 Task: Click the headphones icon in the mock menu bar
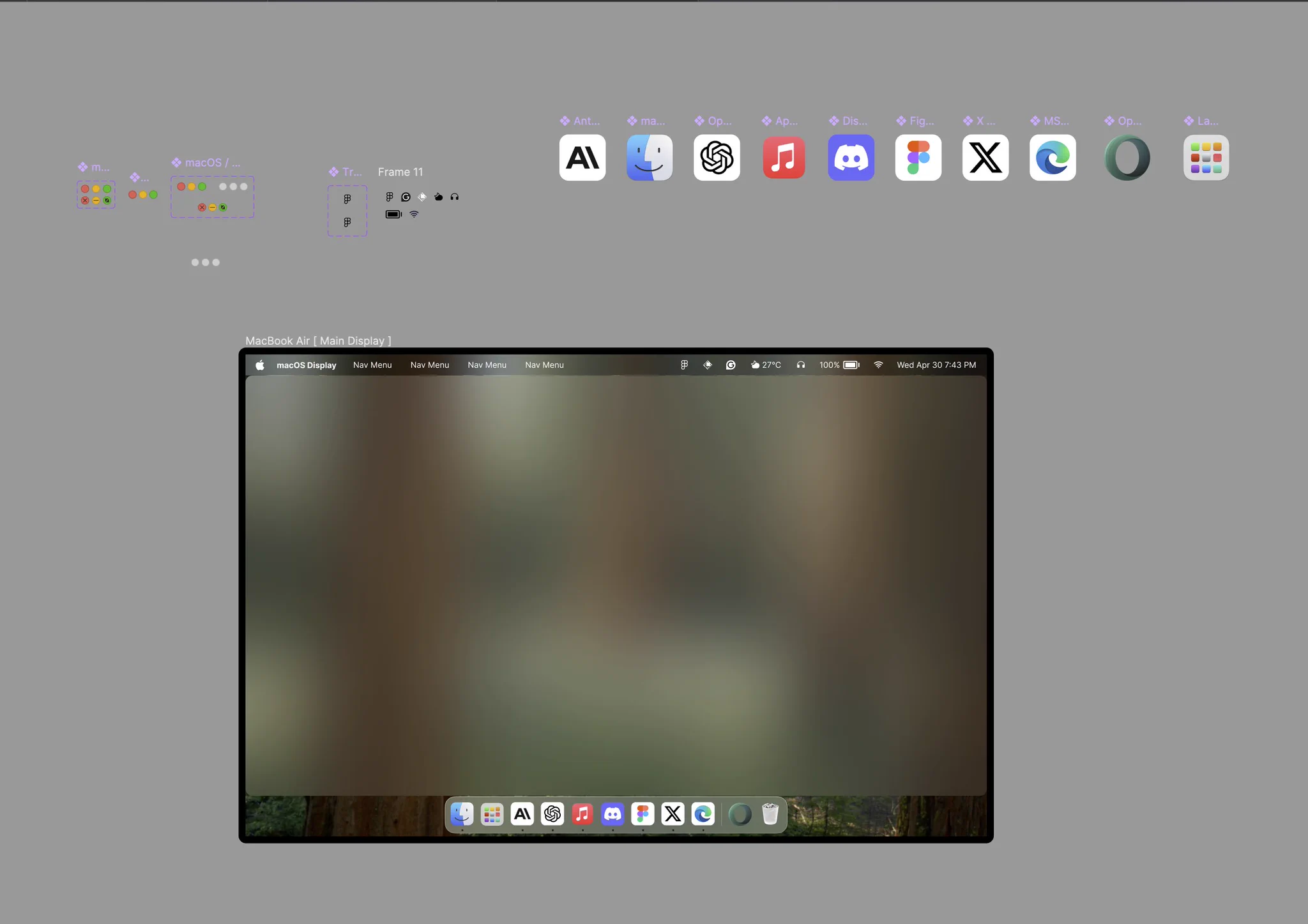click(801, 365)
